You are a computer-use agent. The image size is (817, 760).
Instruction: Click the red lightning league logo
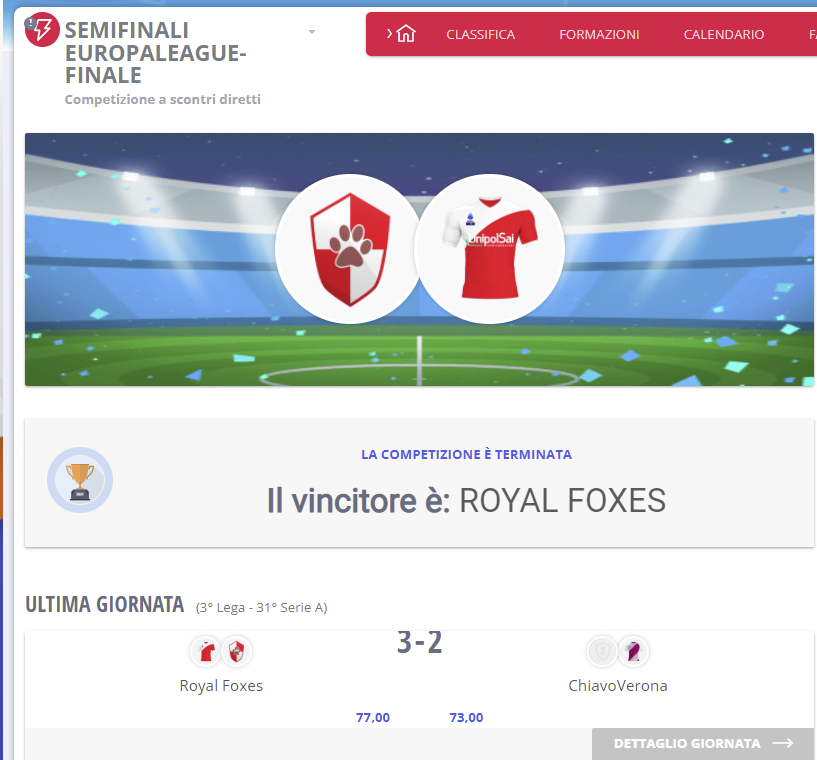tap(42, 29)
